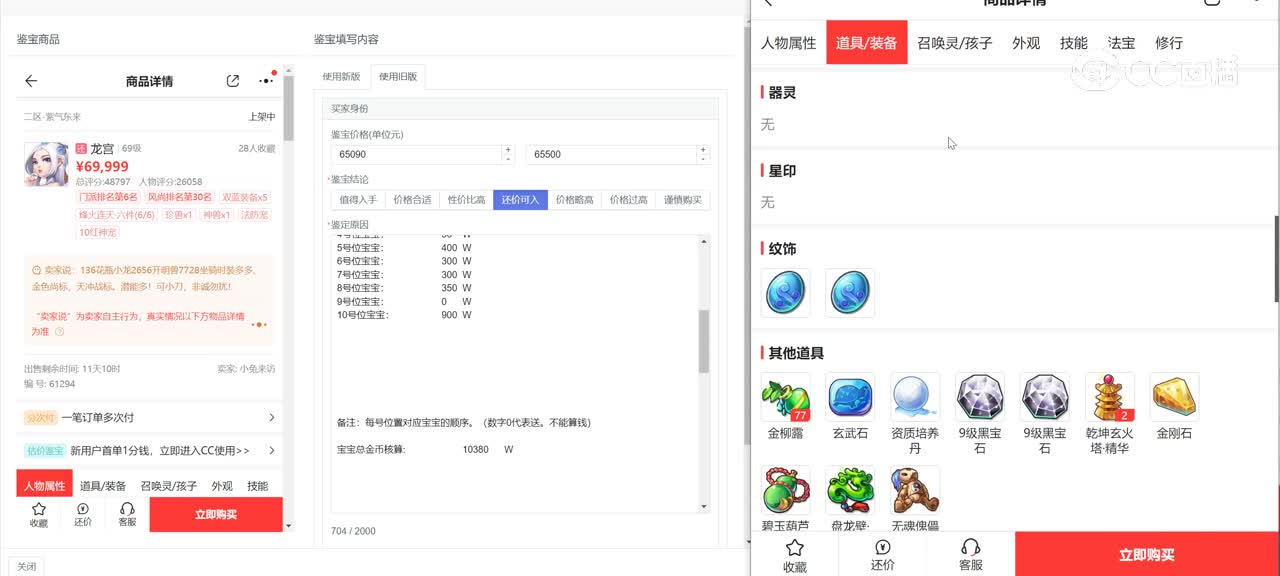Viewport: 1280px width, 576px height.
Task: Expand the 一笔订单多次付 row
Action: (x=272, y=418)
